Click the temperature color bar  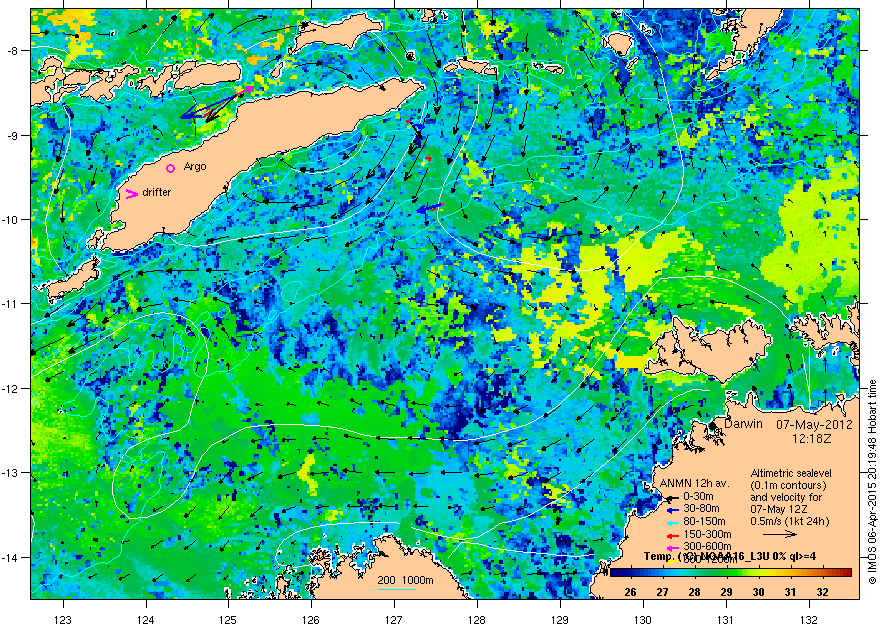731,572
